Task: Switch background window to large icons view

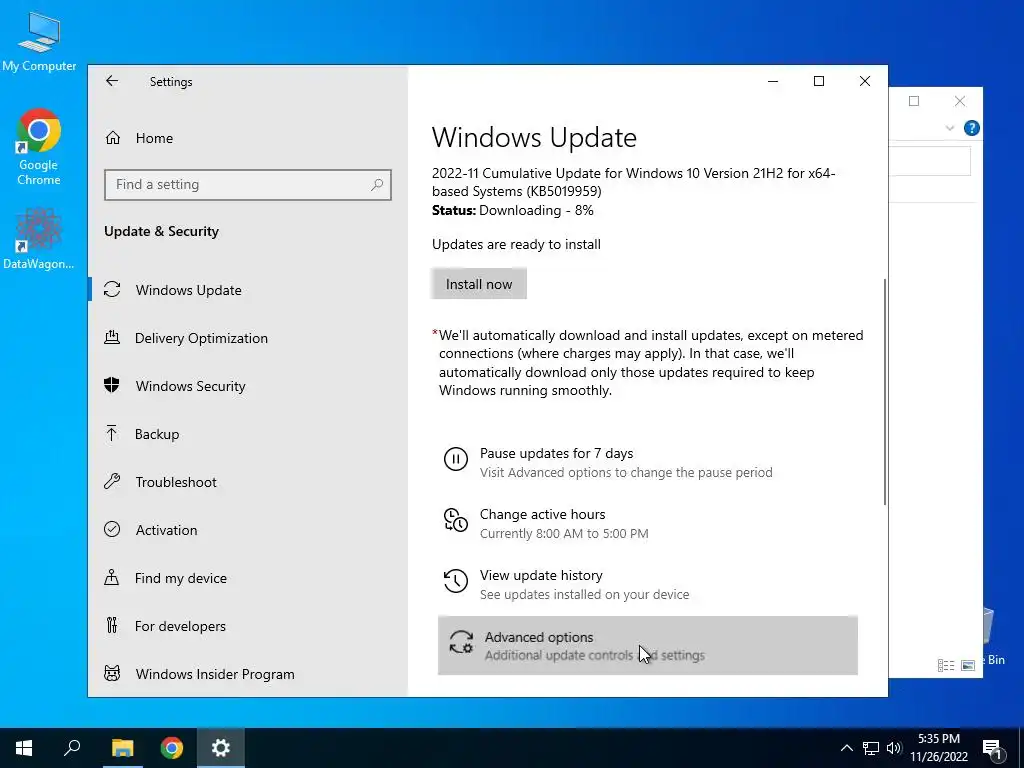Action: click(968, 665)
